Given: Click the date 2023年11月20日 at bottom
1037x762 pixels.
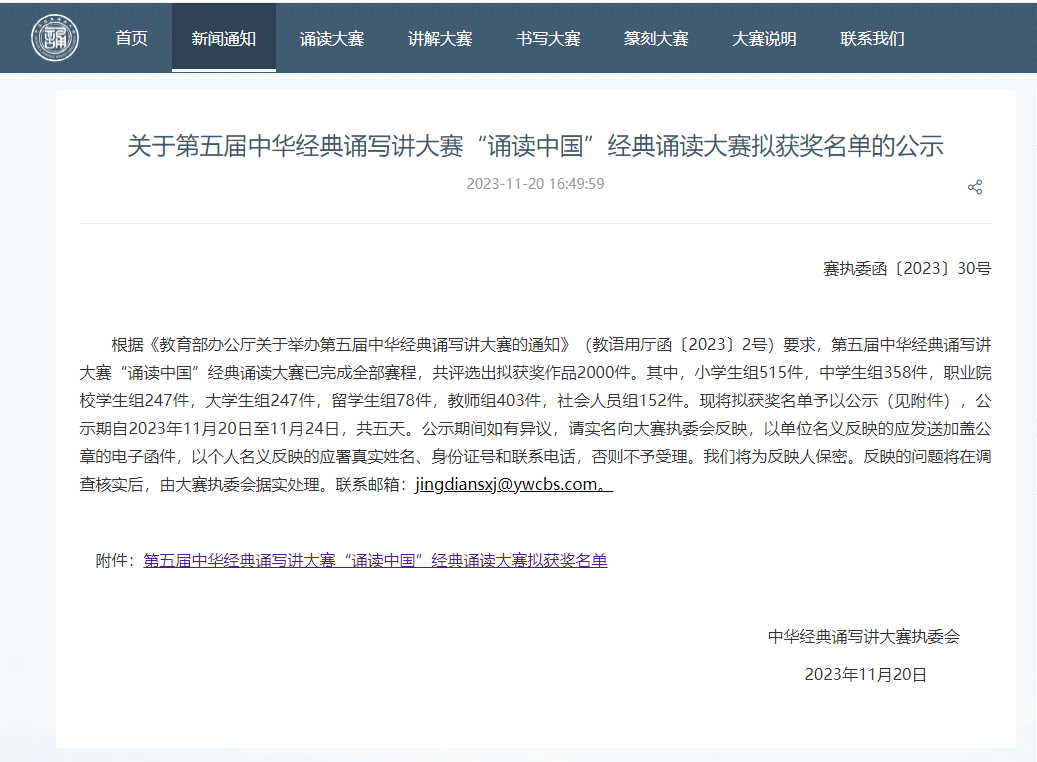Looking at the screenshot, I should click(865, 675).
